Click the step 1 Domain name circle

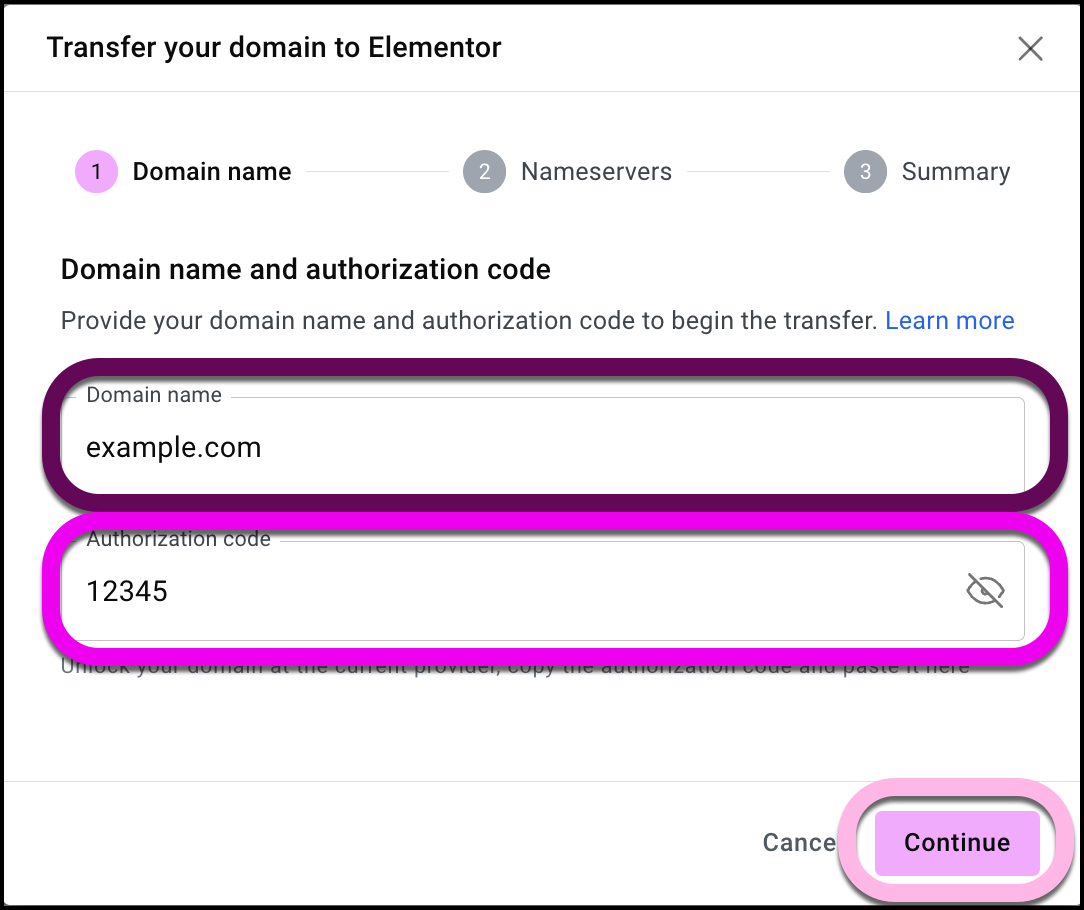coord(96,171)
